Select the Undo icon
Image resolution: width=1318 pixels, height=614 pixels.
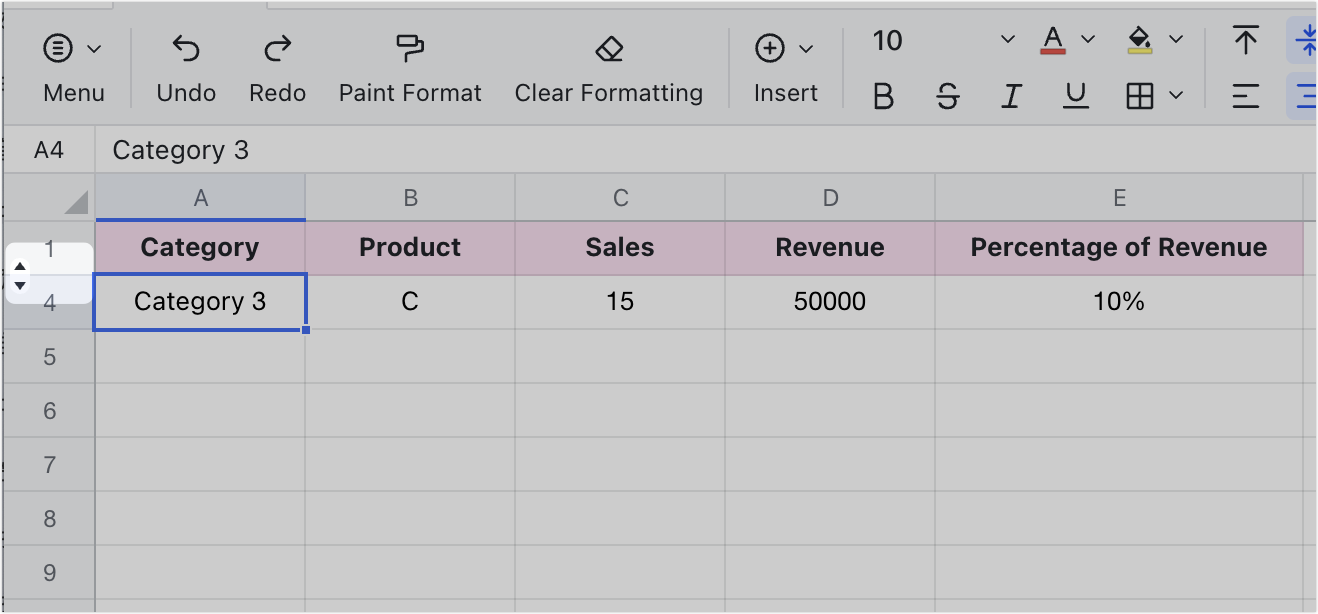186,47
